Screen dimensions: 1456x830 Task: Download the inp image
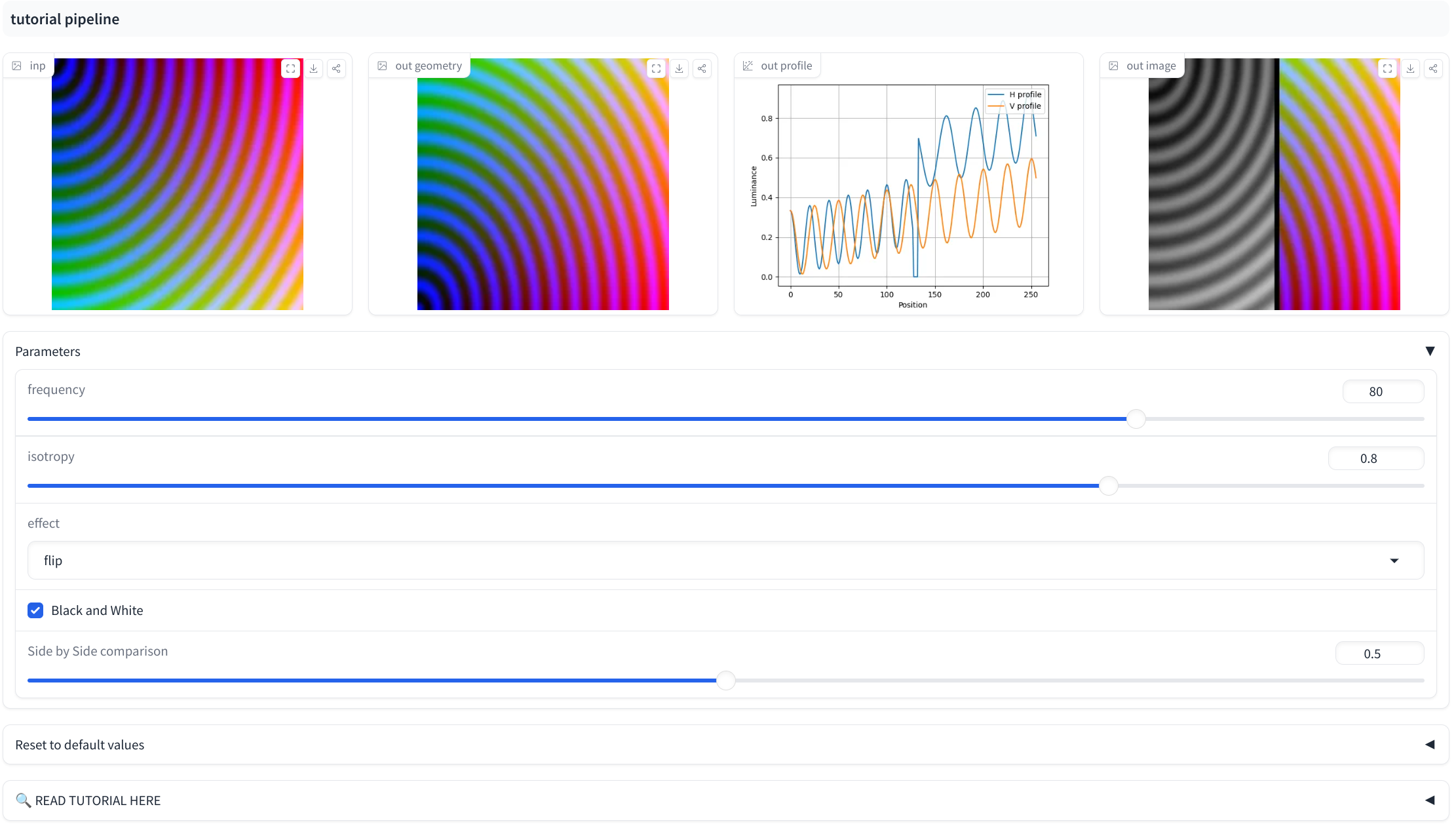(313, 68)
